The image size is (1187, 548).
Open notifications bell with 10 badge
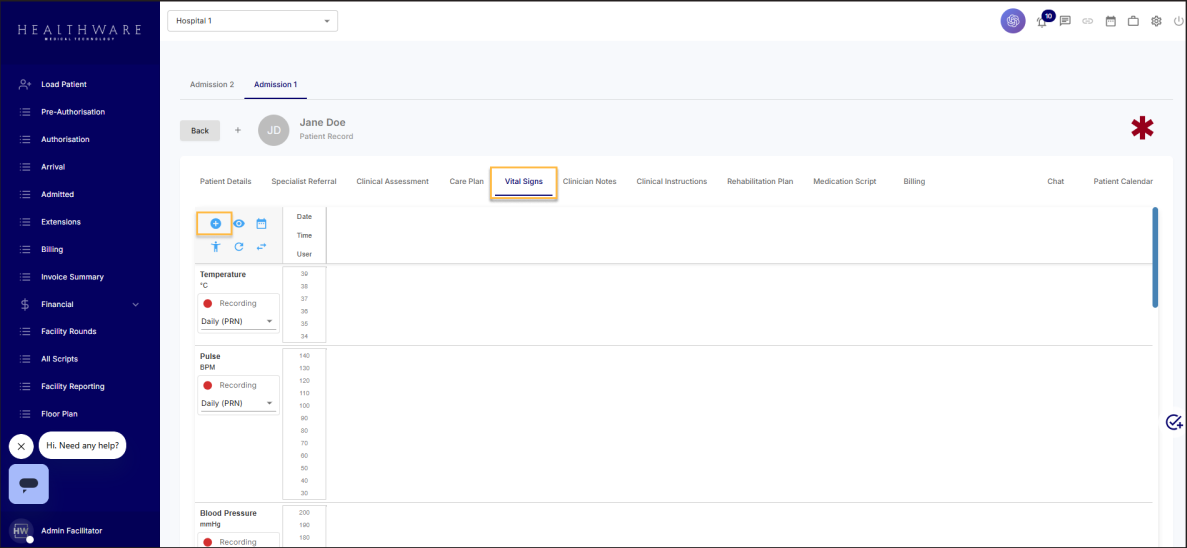point(1042,21)
